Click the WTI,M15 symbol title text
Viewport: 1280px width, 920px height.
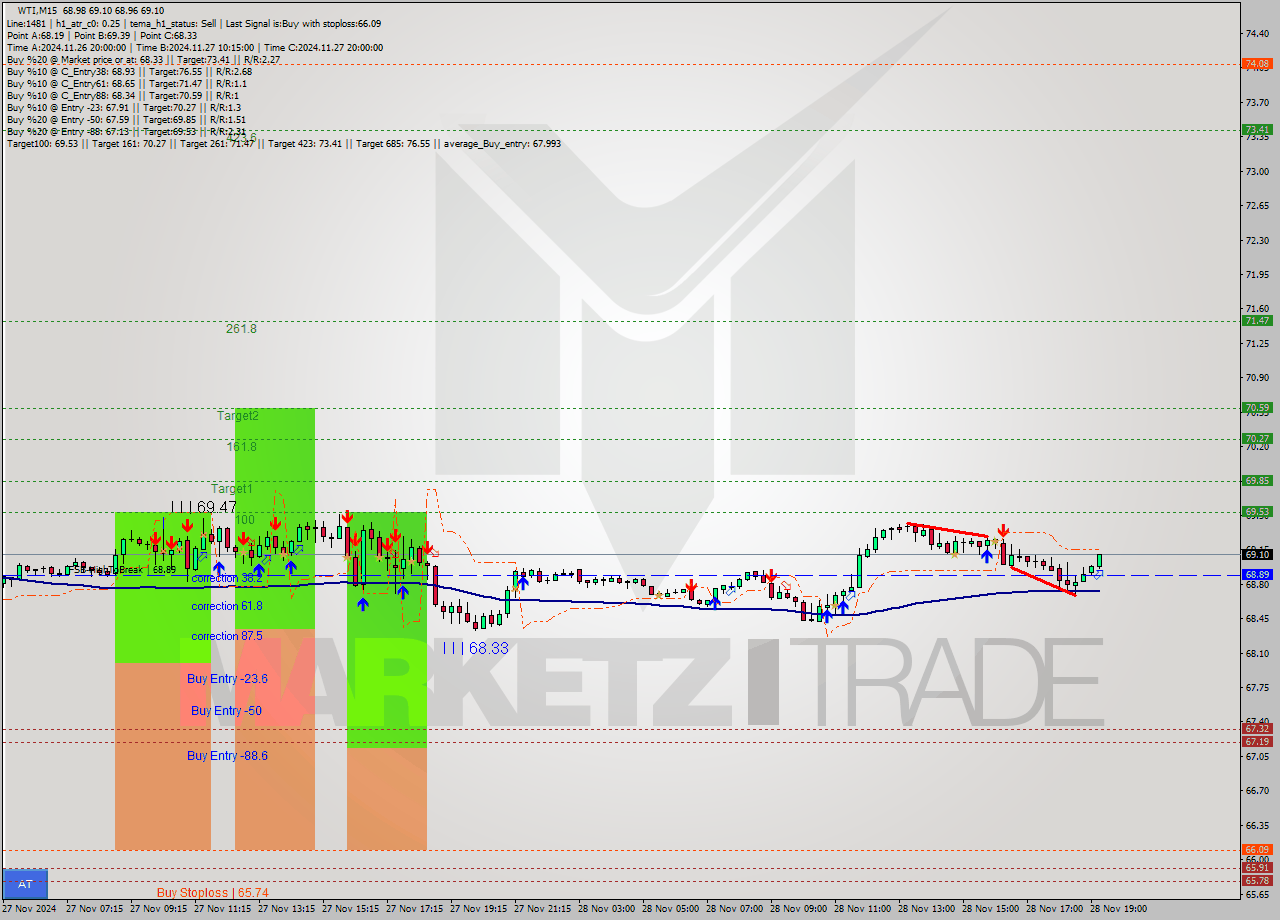point(39,11)
